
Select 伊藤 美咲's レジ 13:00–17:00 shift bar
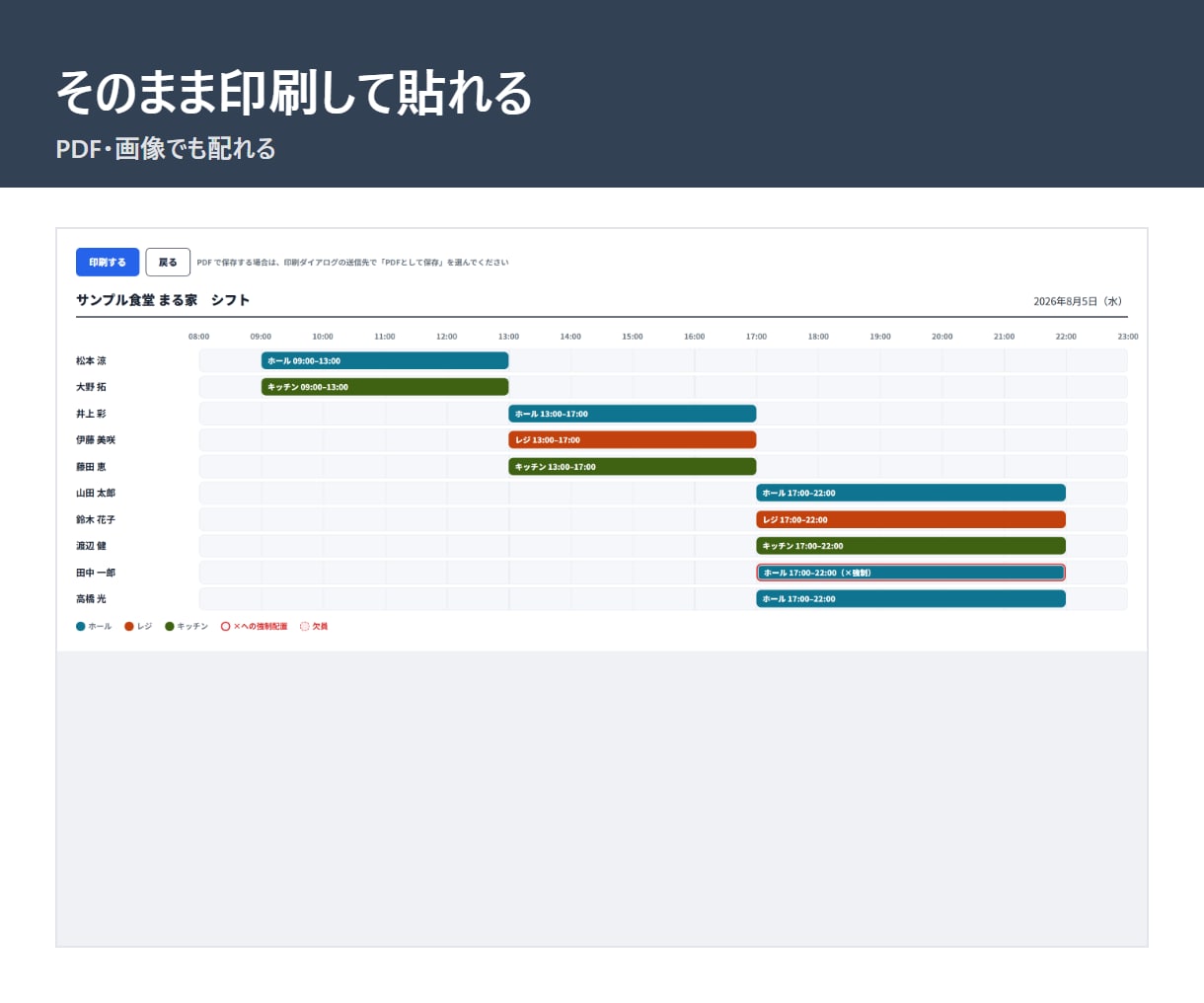[633, 440]
